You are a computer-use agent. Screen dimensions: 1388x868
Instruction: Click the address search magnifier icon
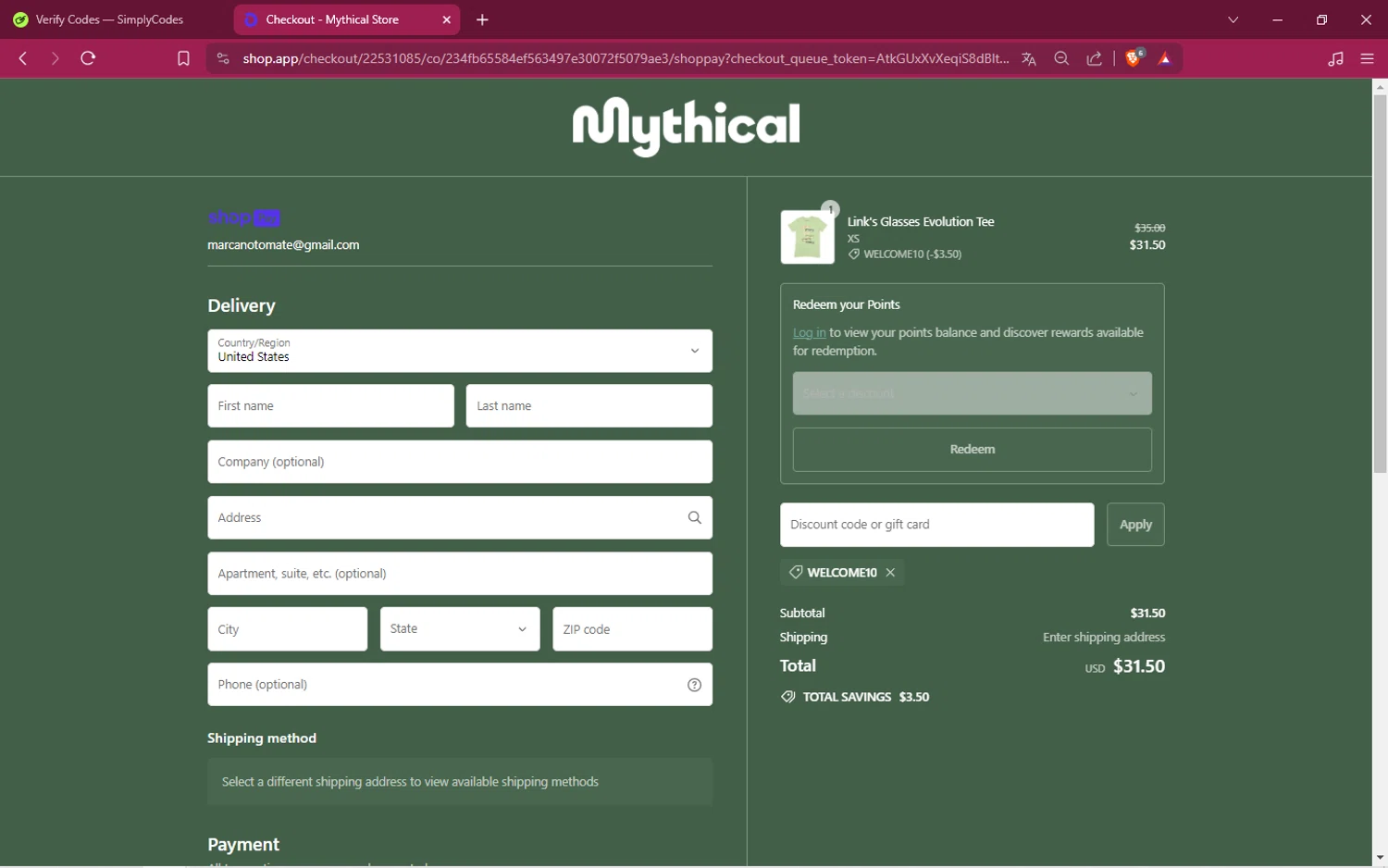pyautogui.click(x=694, y=517)
